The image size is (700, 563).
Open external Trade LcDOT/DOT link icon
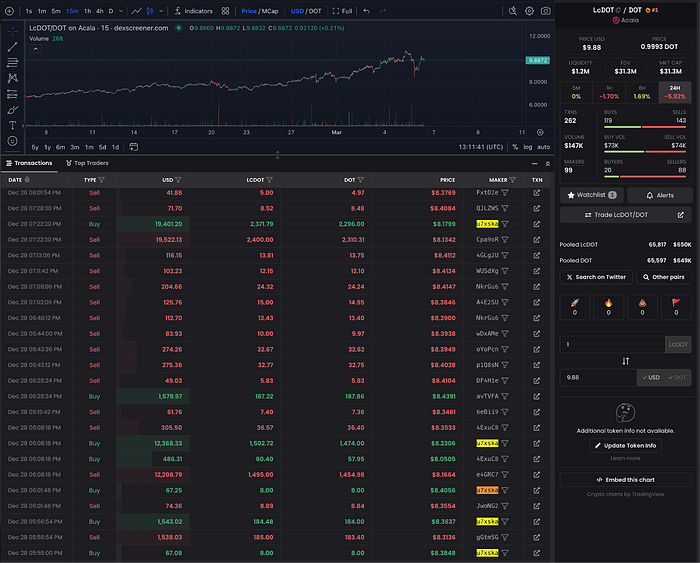point(680,215)
